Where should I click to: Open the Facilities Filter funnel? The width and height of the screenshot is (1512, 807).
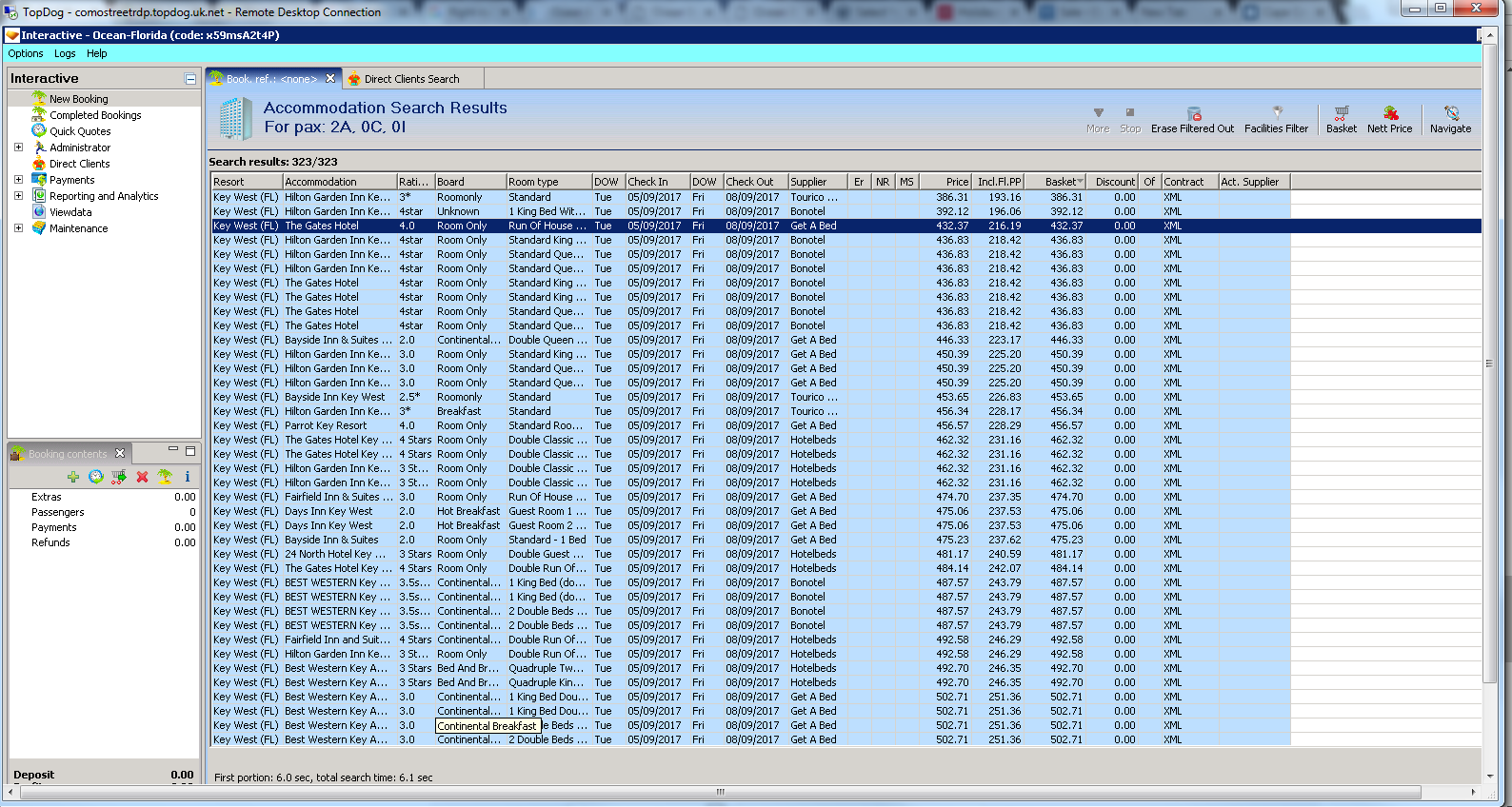tap(1277, 114)
